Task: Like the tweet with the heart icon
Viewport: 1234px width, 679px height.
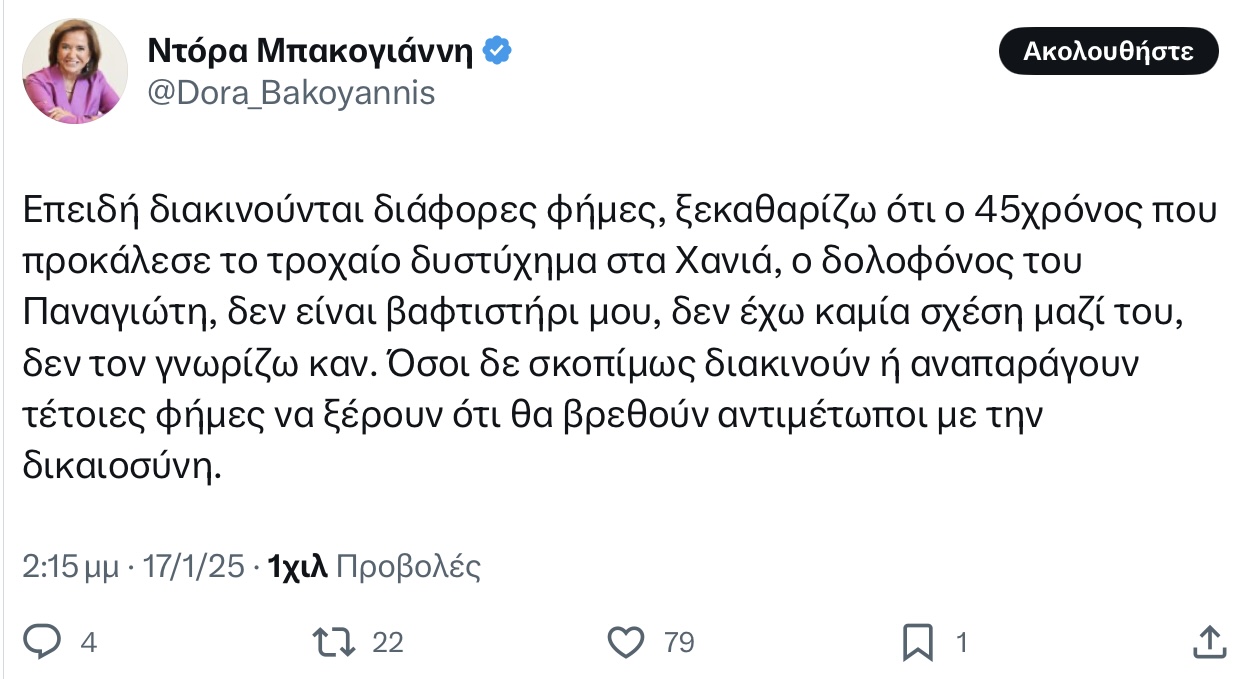Action: click(626, 641)
